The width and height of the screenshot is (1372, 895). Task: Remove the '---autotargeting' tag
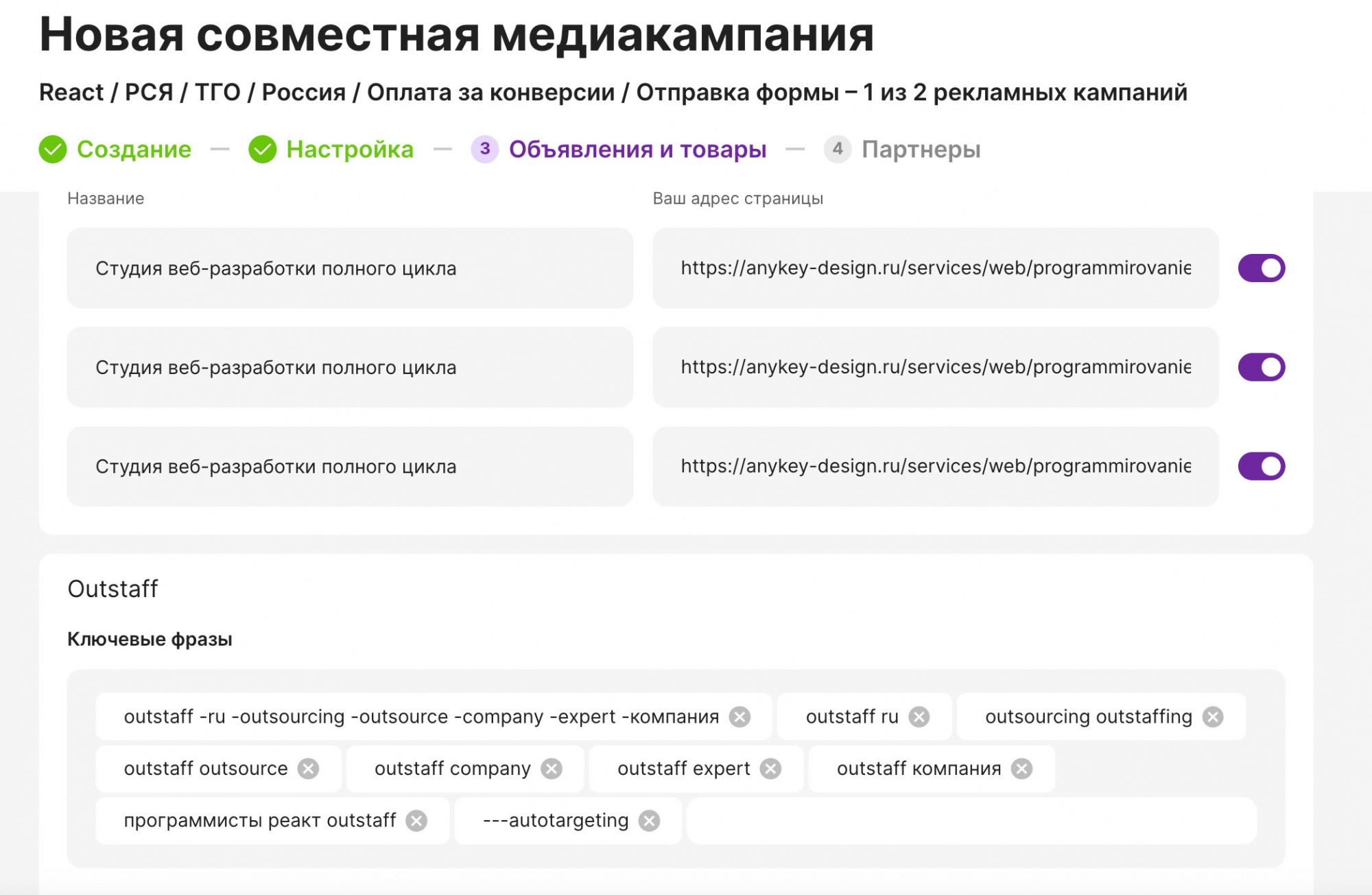pos(649,821)
